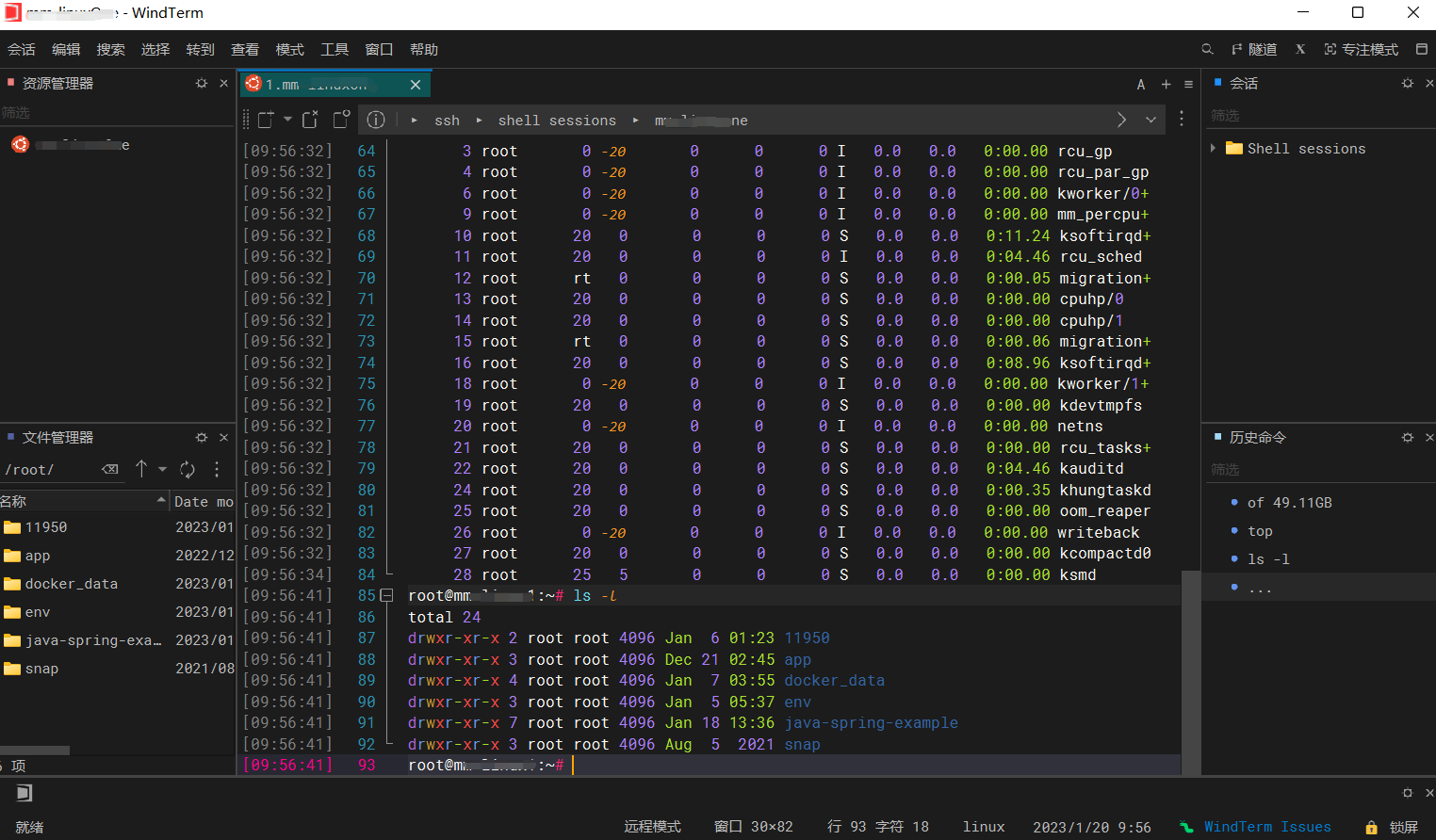
Task: Click 远程模式 in status bar
Action: [652, 827]
